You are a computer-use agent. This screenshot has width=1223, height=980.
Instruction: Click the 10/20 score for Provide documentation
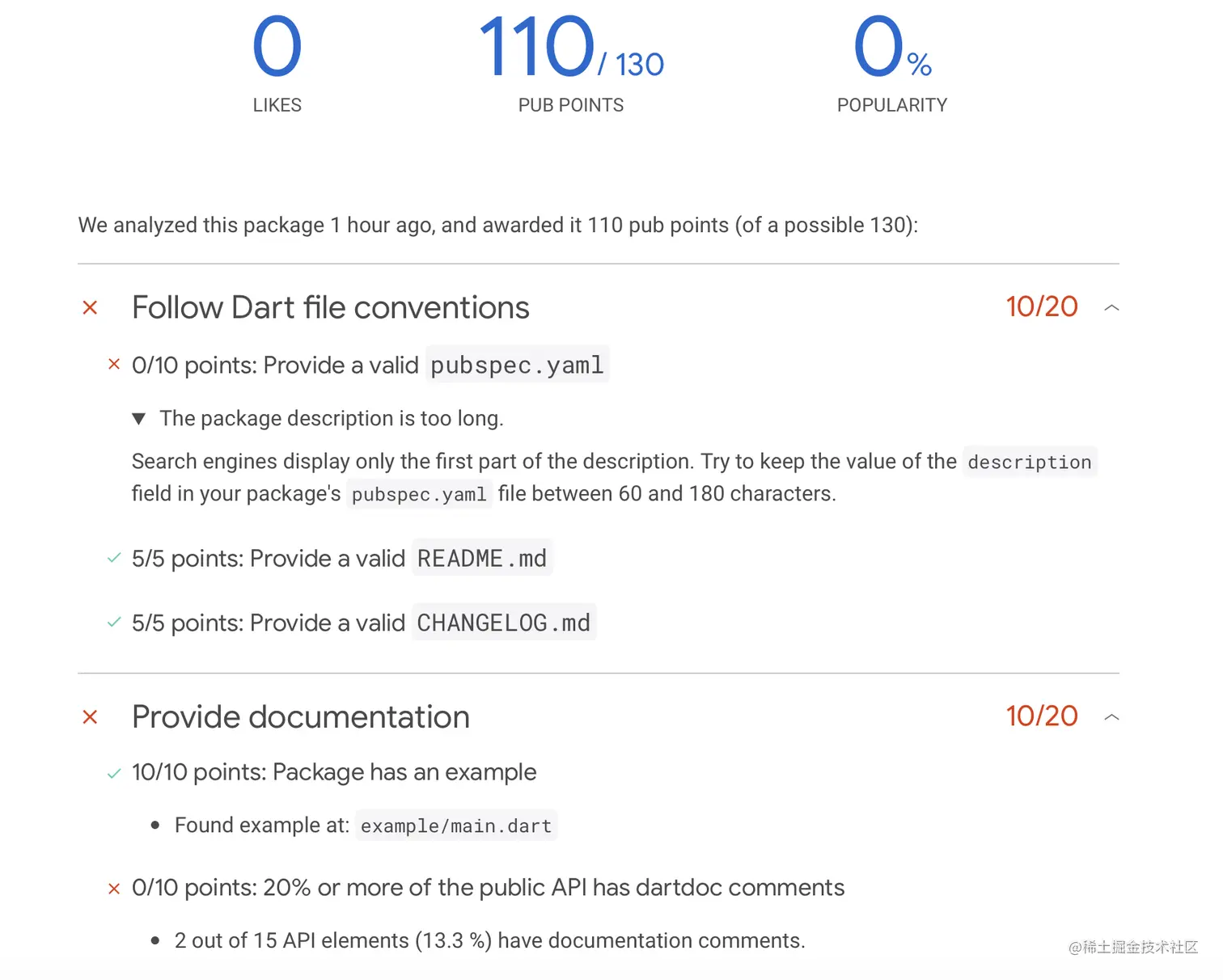pos(1041,716)
